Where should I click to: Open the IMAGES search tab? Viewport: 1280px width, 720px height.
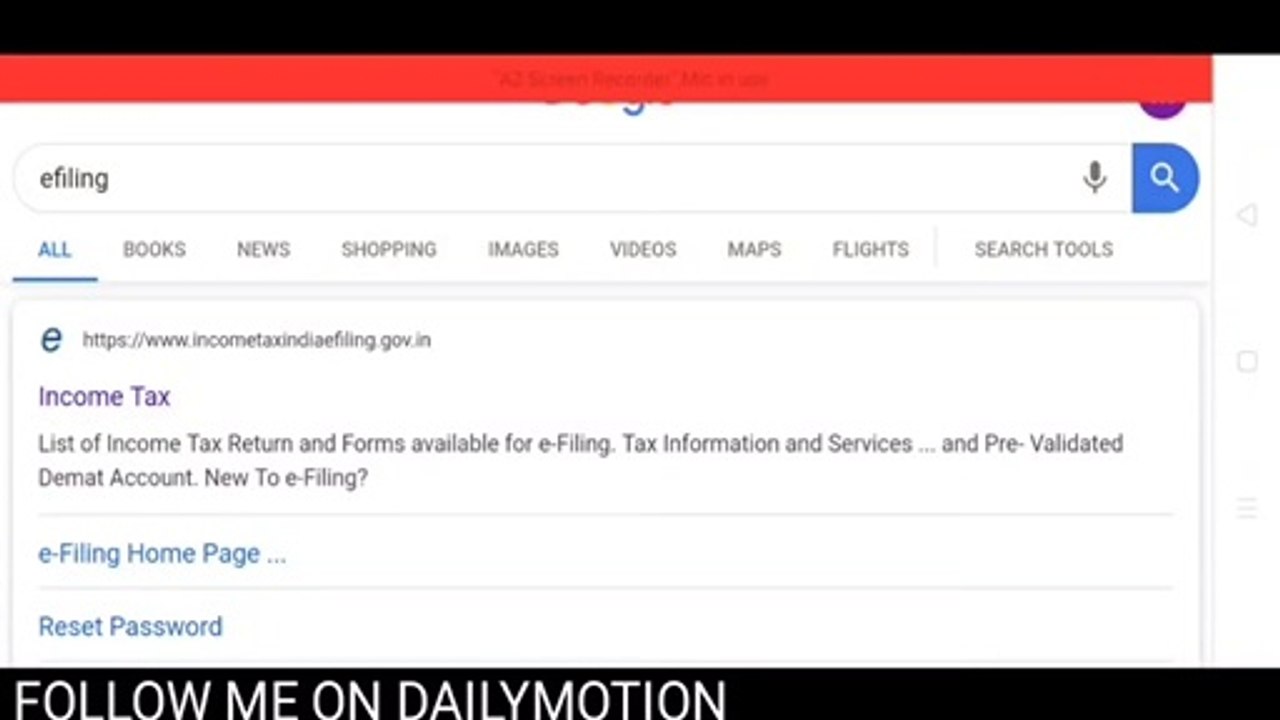tap(523, 250)
